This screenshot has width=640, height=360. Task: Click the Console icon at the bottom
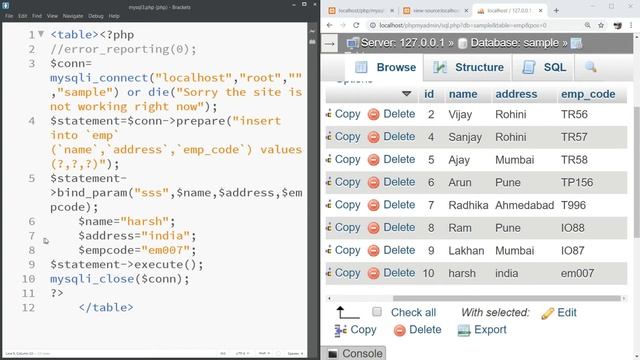pos(333,353)
